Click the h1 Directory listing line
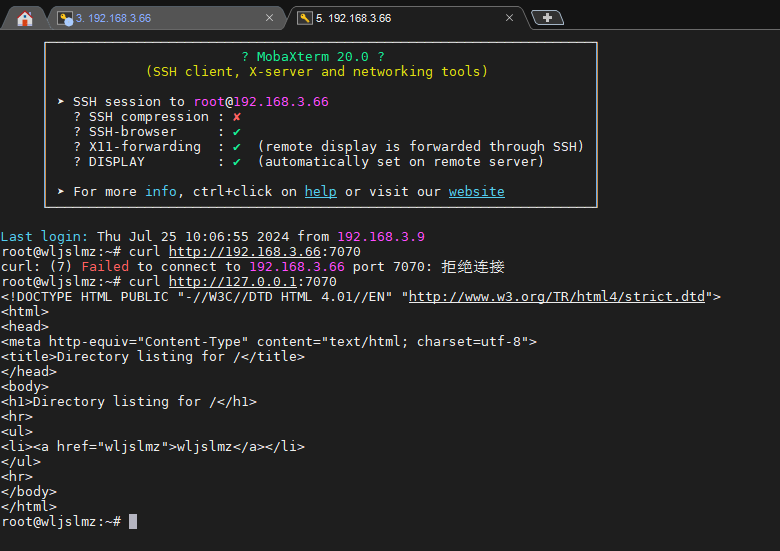Image resolution: width=780 pixels, height=551 pixels. [x=129, y=401]
